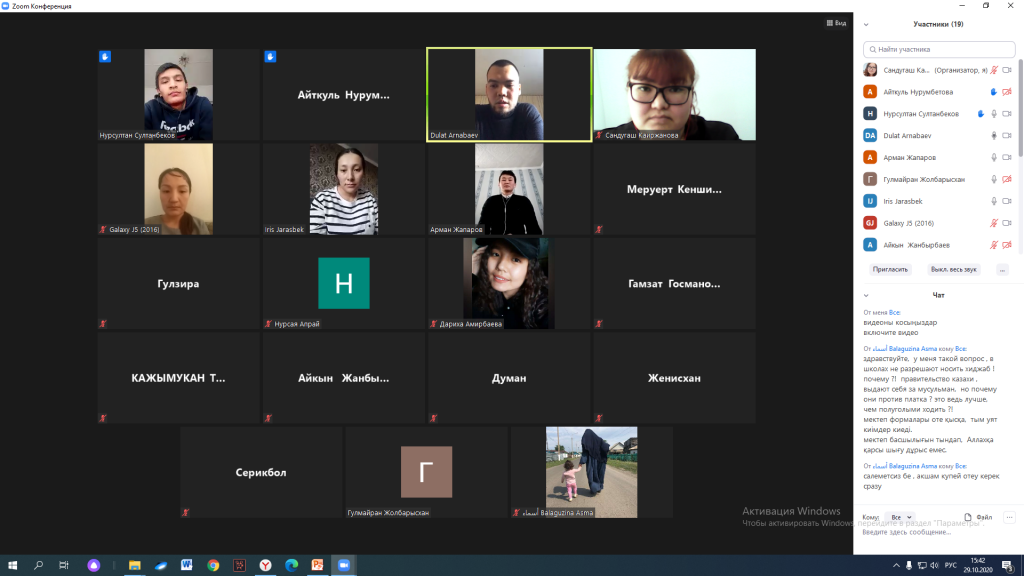Open the Вид view layout menu
The height and width of the screenshot is (576, 1024).
(x=836, y=23)
